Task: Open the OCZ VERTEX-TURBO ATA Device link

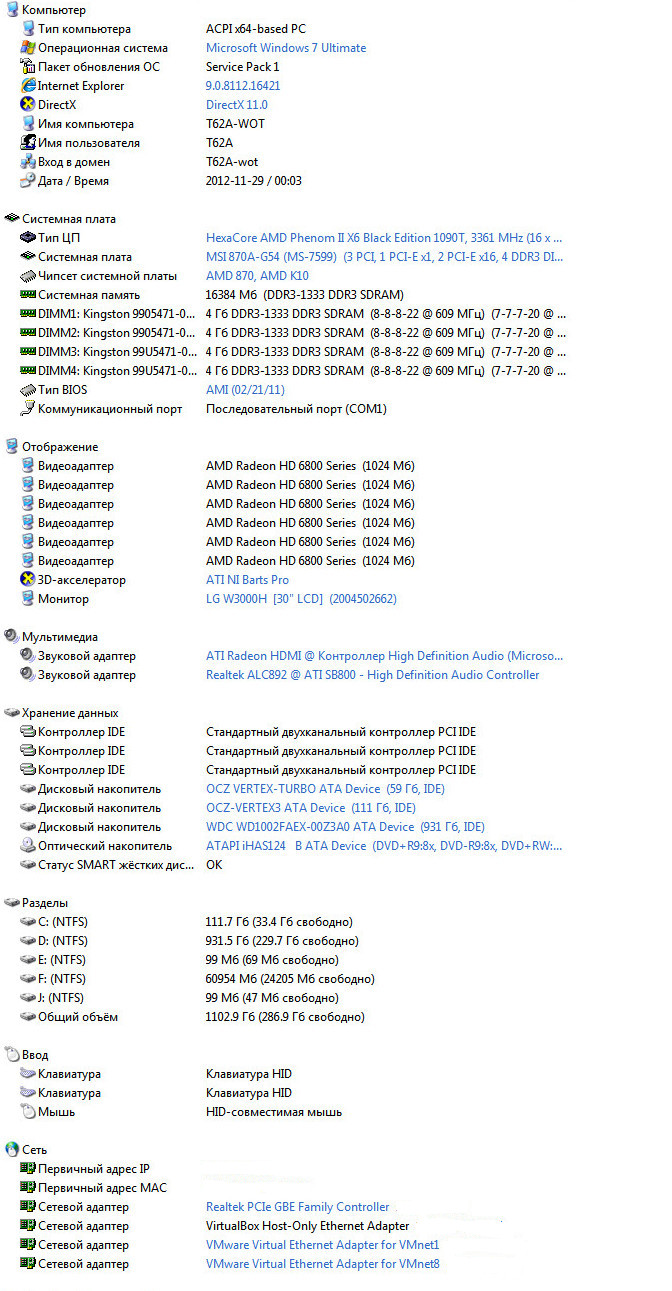Action: 326,789
